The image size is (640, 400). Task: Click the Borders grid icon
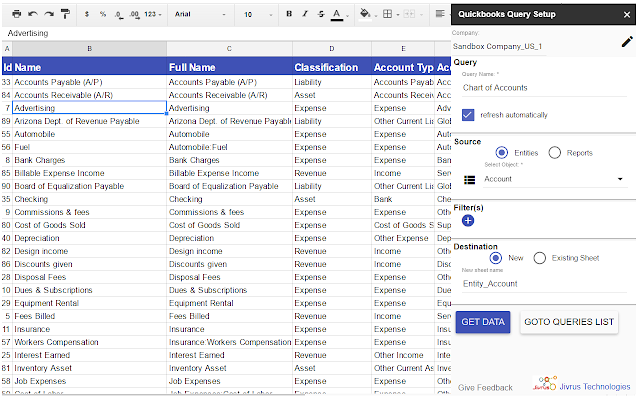tap(387, 14)
